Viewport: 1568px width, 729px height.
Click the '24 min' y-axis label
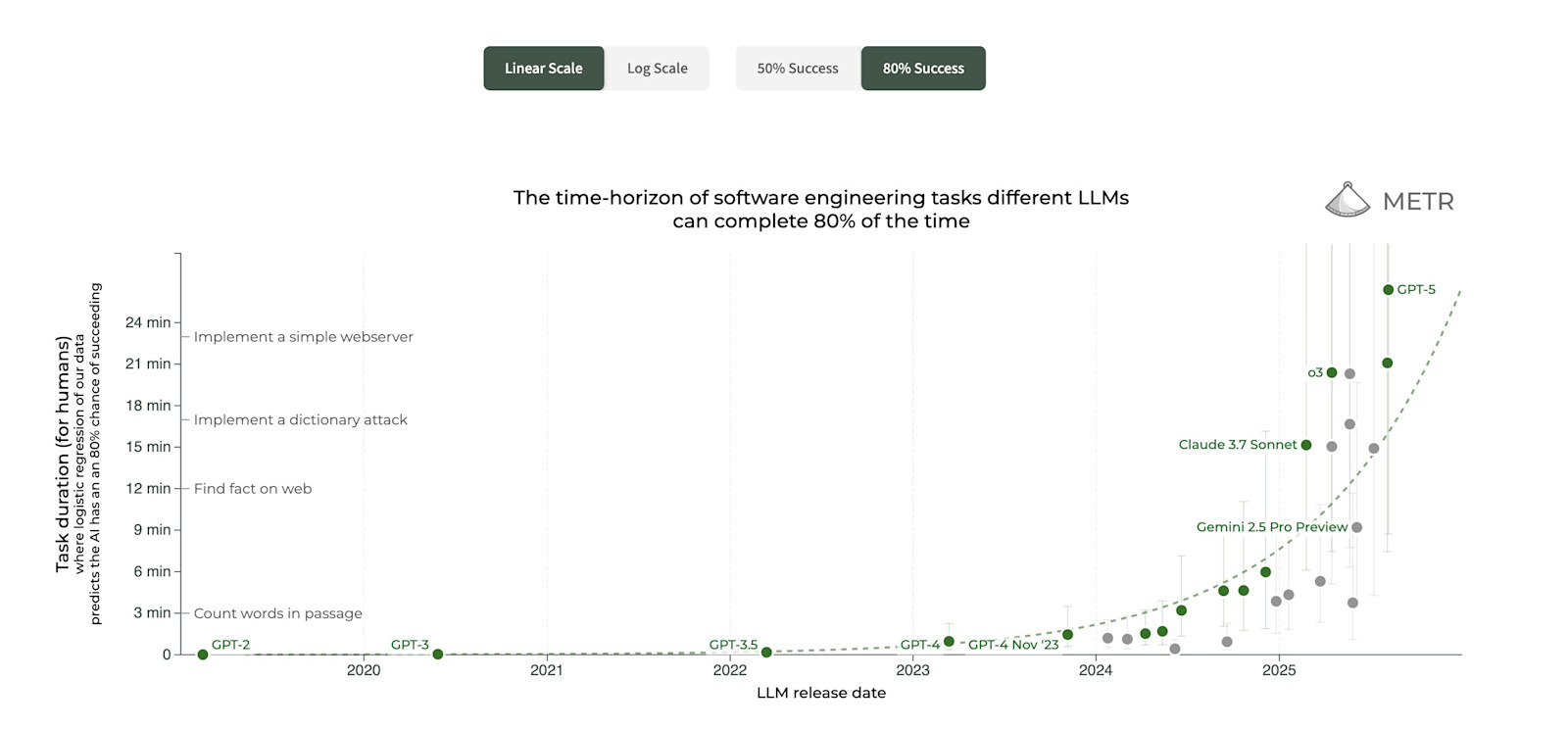[x=148, y=322]
